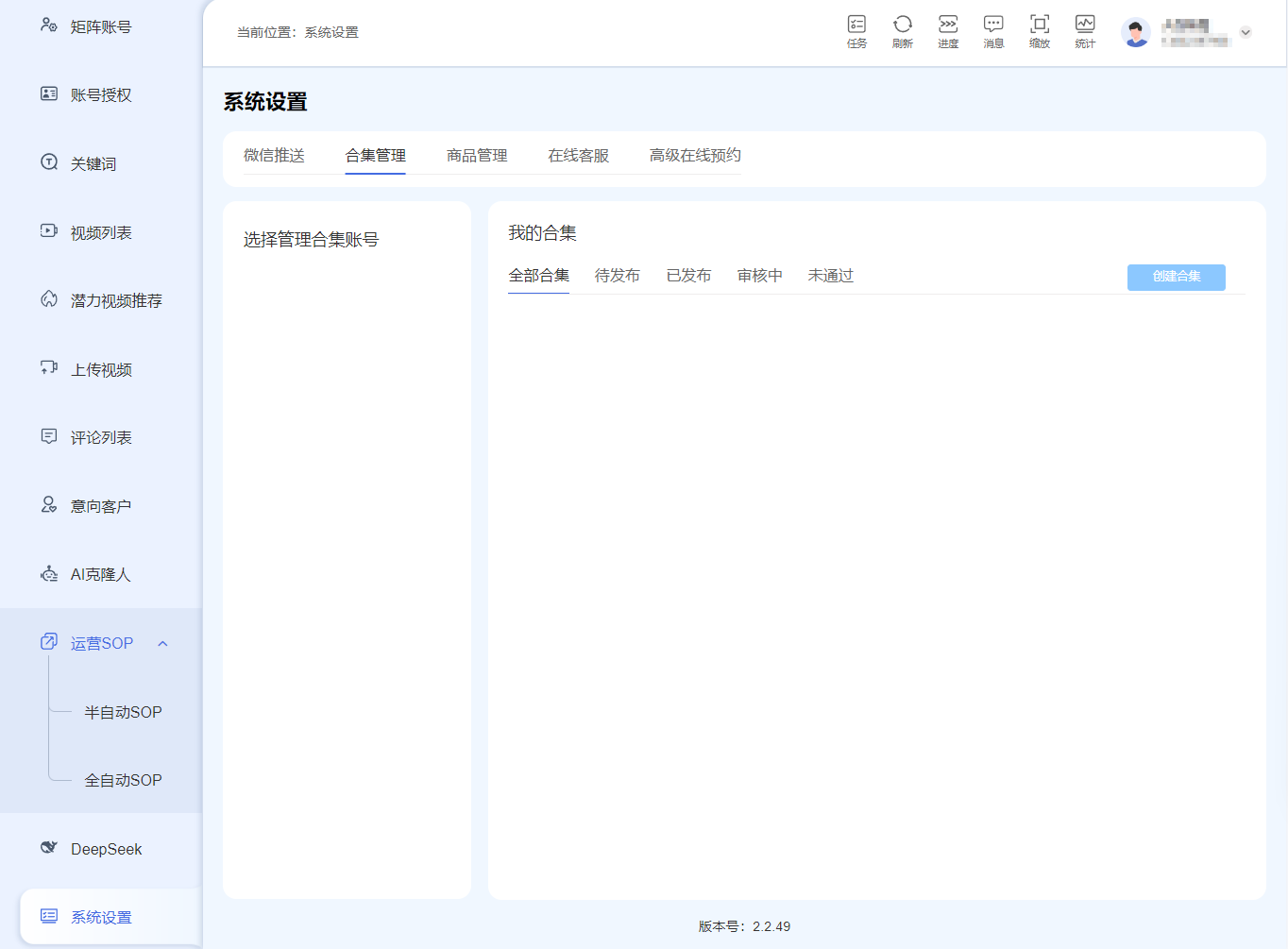The height and width of the screenshot is (949, 1288).
Task: Click the 视频列表 sidebar icon
Action: coord(49,230)
